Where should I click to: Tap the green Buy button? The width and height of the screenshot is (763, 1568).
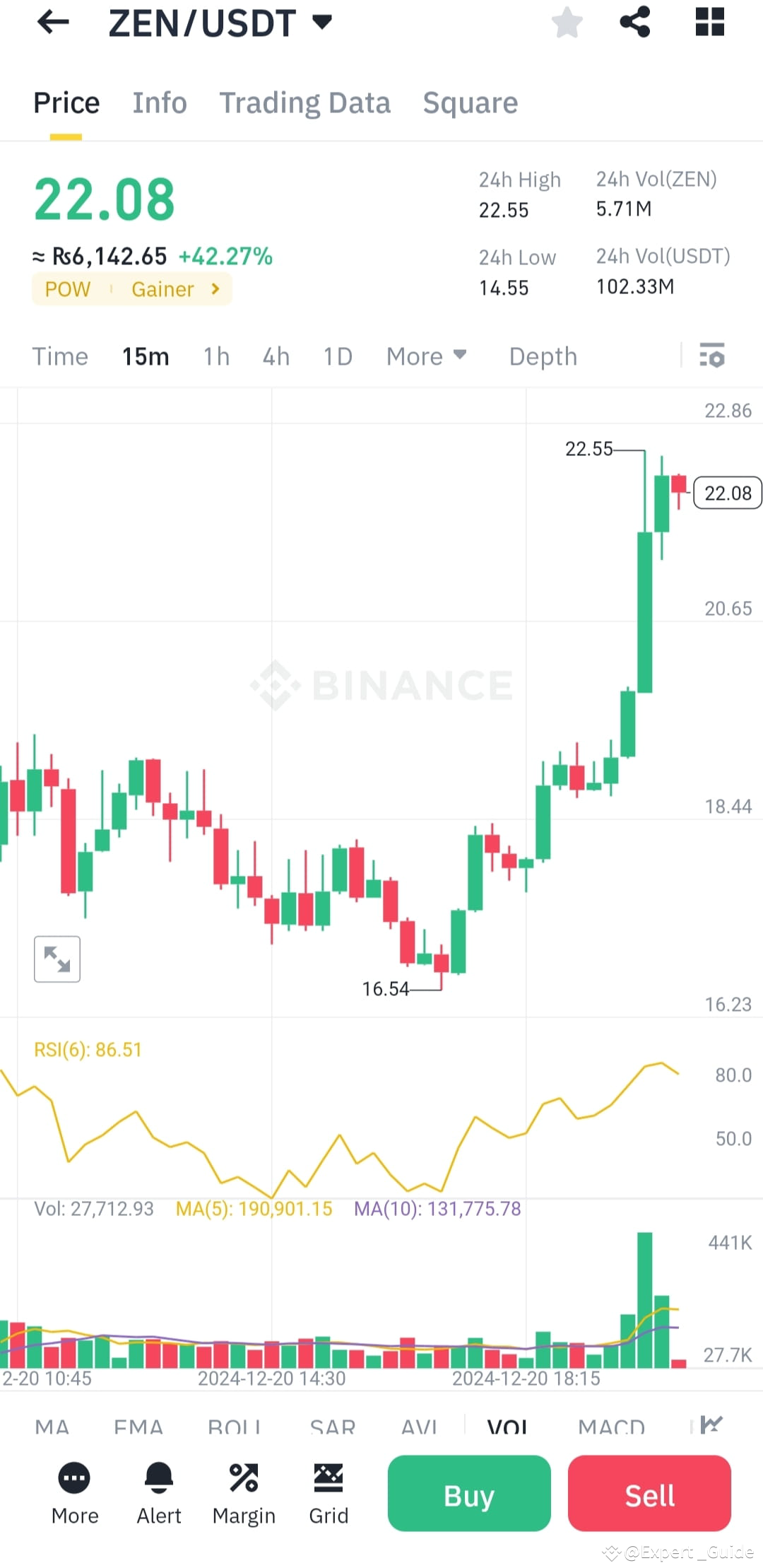468,1494
